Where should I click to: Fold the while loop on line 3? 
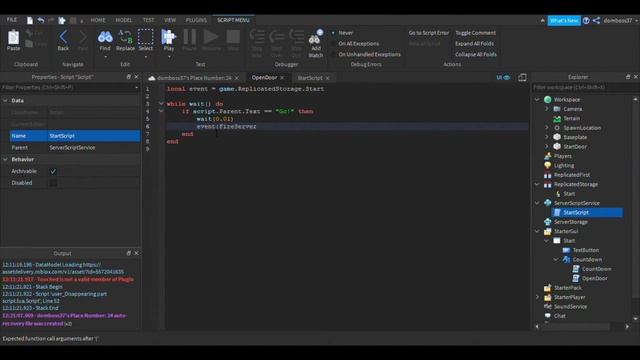pos(161,104)
